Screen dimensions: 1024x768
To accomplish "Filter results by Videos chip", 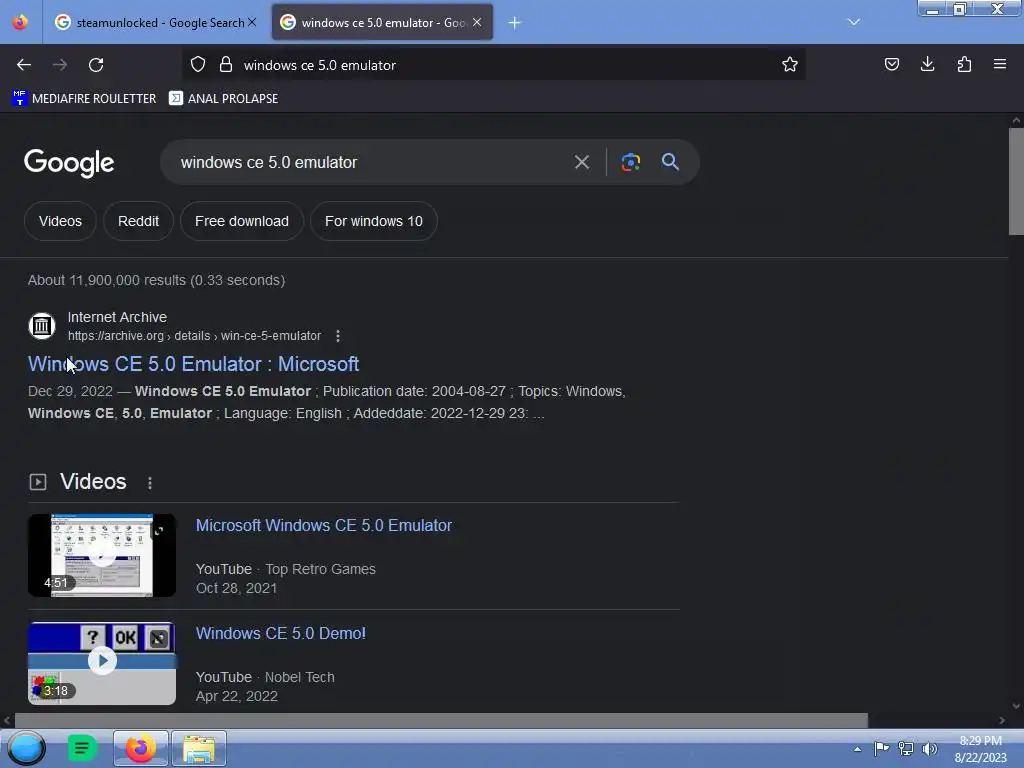I will (60, 221).
